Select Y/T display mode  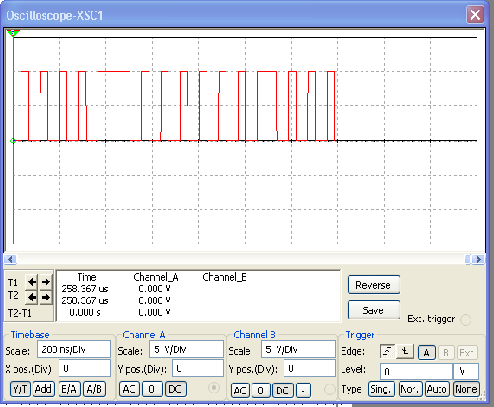pos(20,389)
